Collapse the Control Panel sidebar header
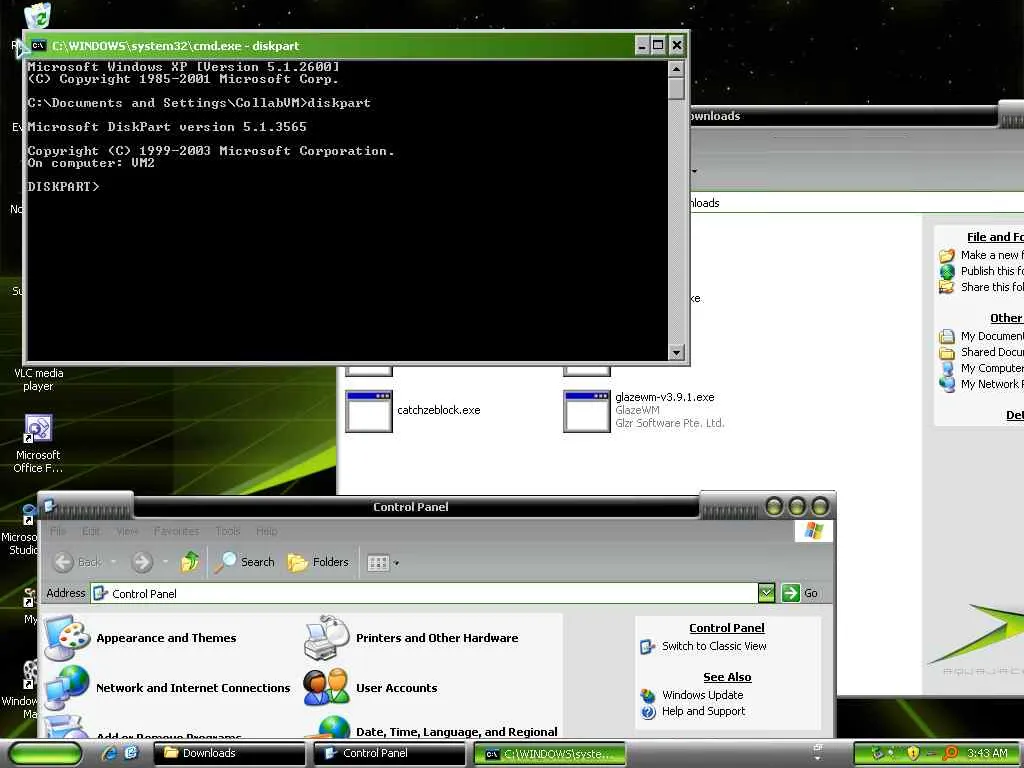The height and width of the screenshot is (768, 1024). (x=726, y=628)
